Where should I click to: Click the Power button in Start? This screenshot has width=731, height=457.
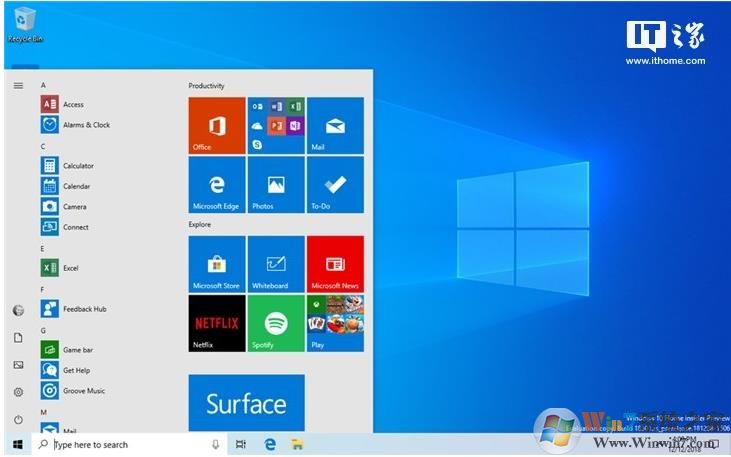[x=18, y=420]
